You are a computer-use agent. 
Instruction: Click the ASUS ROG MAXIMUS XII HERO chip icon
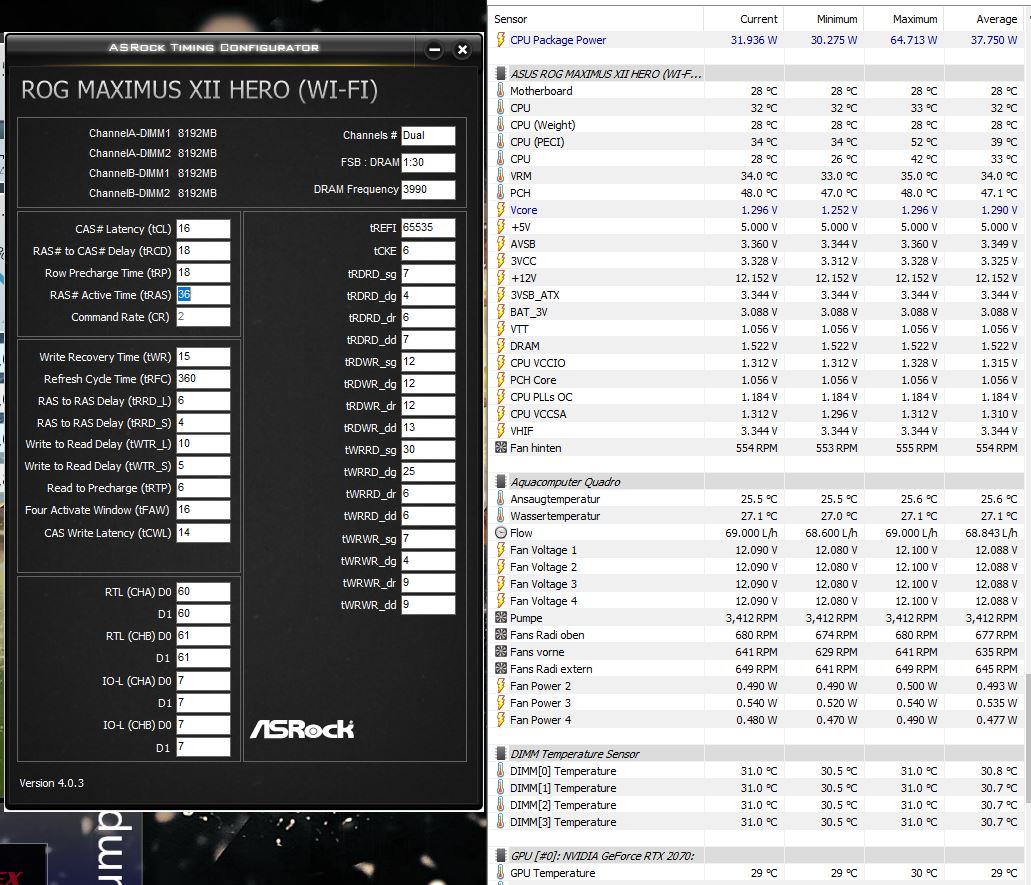pos(501,74)
